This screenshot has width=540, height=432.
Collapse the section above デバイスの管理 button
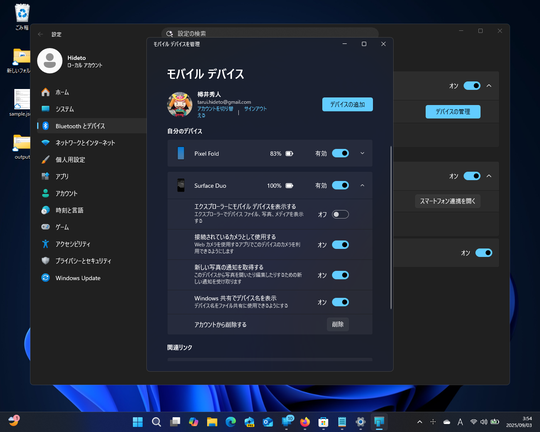click(489, 86)
